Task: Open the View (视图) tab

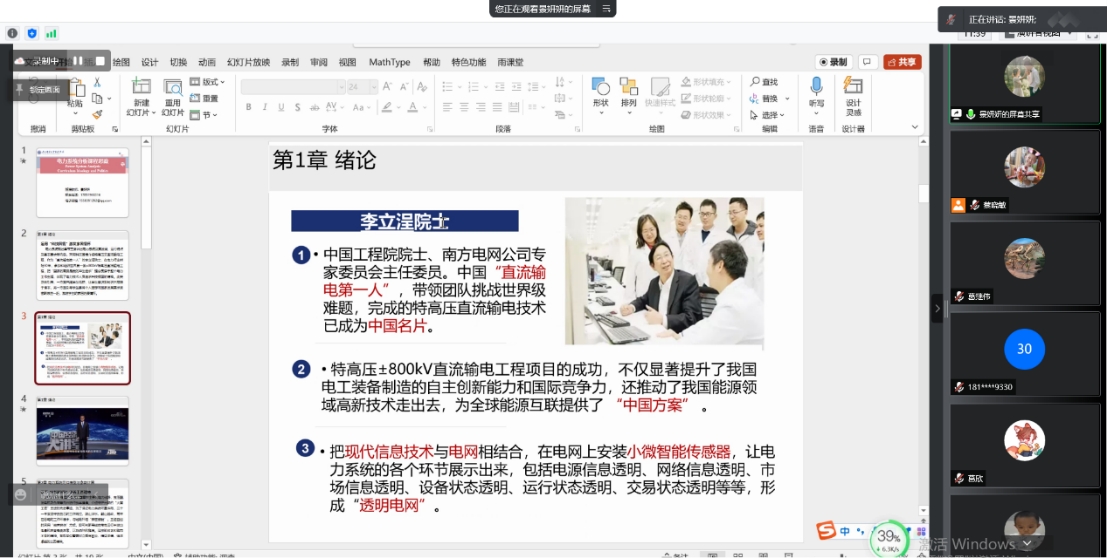Action: [347, 62]
